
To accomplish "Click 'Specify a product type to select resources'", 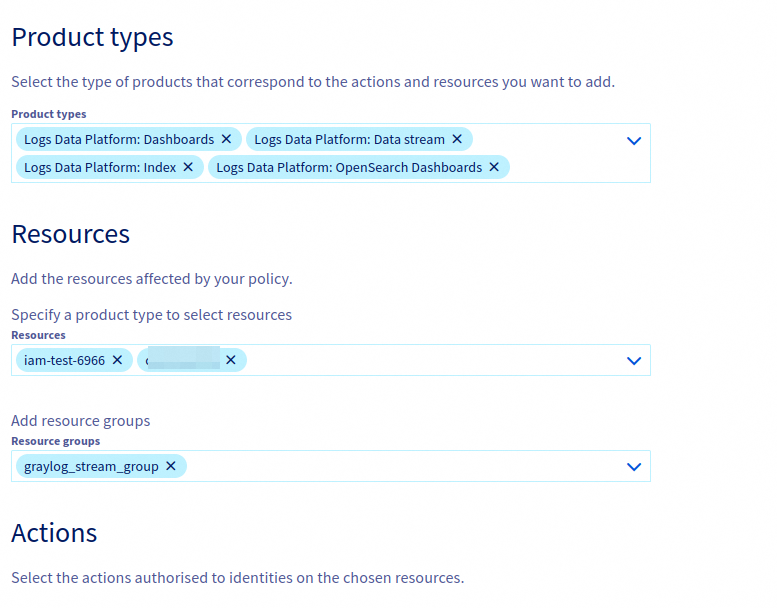I will click(x=152, y=315).
